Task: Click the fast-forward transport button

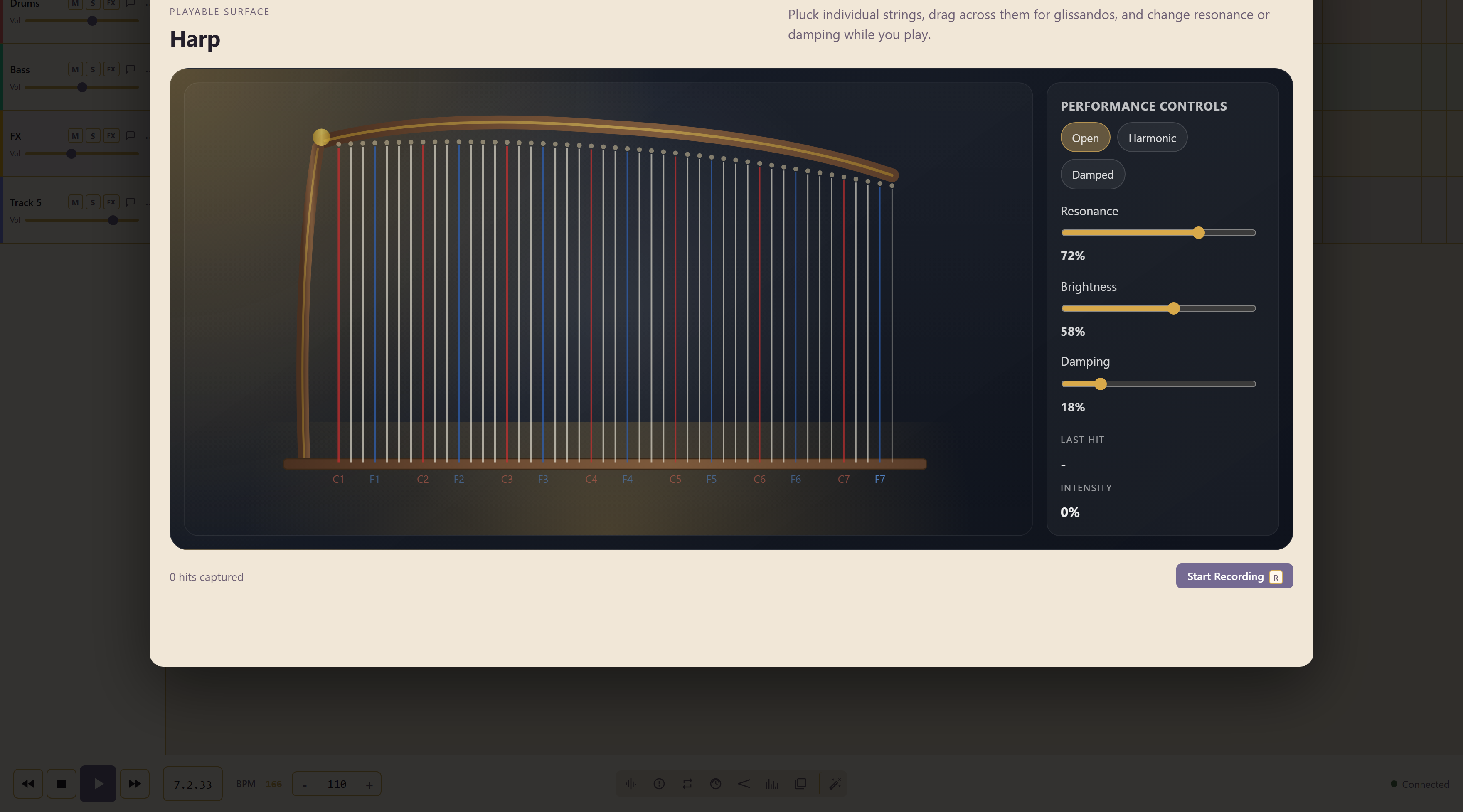Action: pos(135,784)
